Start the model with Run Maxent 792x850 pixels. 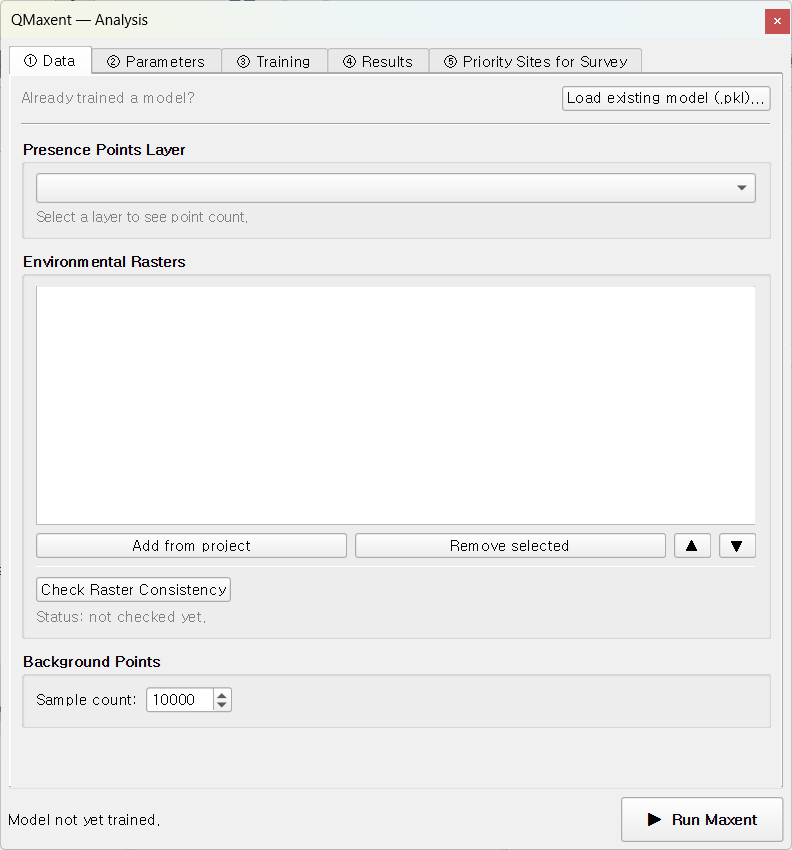coord(702,819)
